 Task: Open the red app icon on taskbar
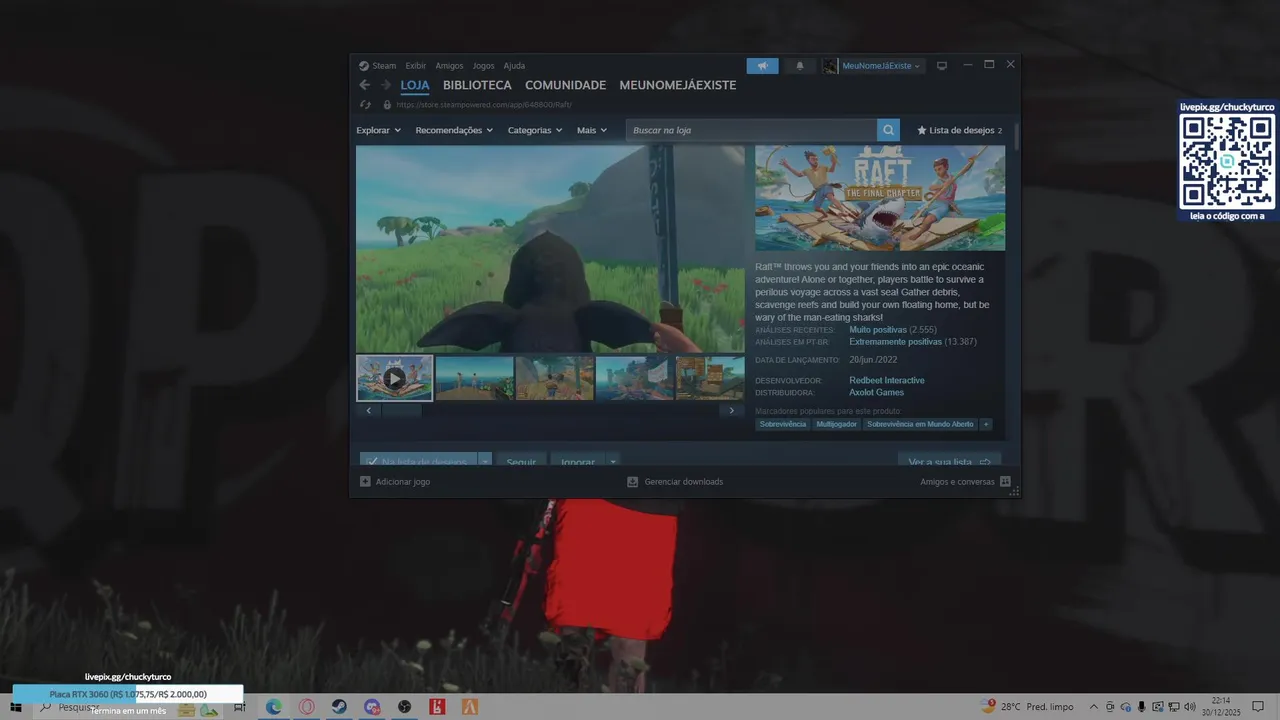tap(437, 707)
